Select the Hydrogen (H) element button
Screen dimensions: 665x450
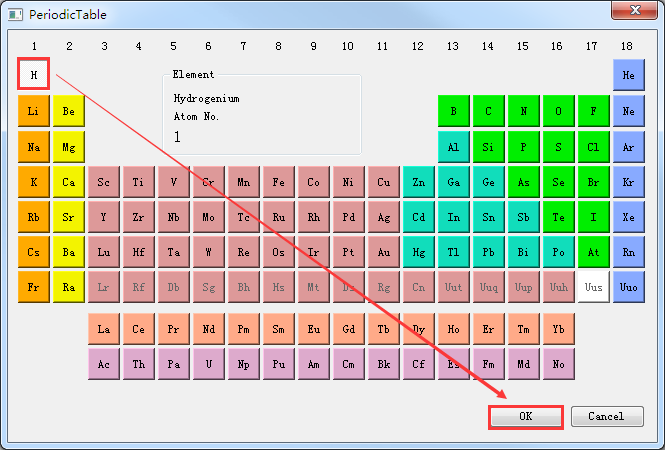click(x=34, y=75)
